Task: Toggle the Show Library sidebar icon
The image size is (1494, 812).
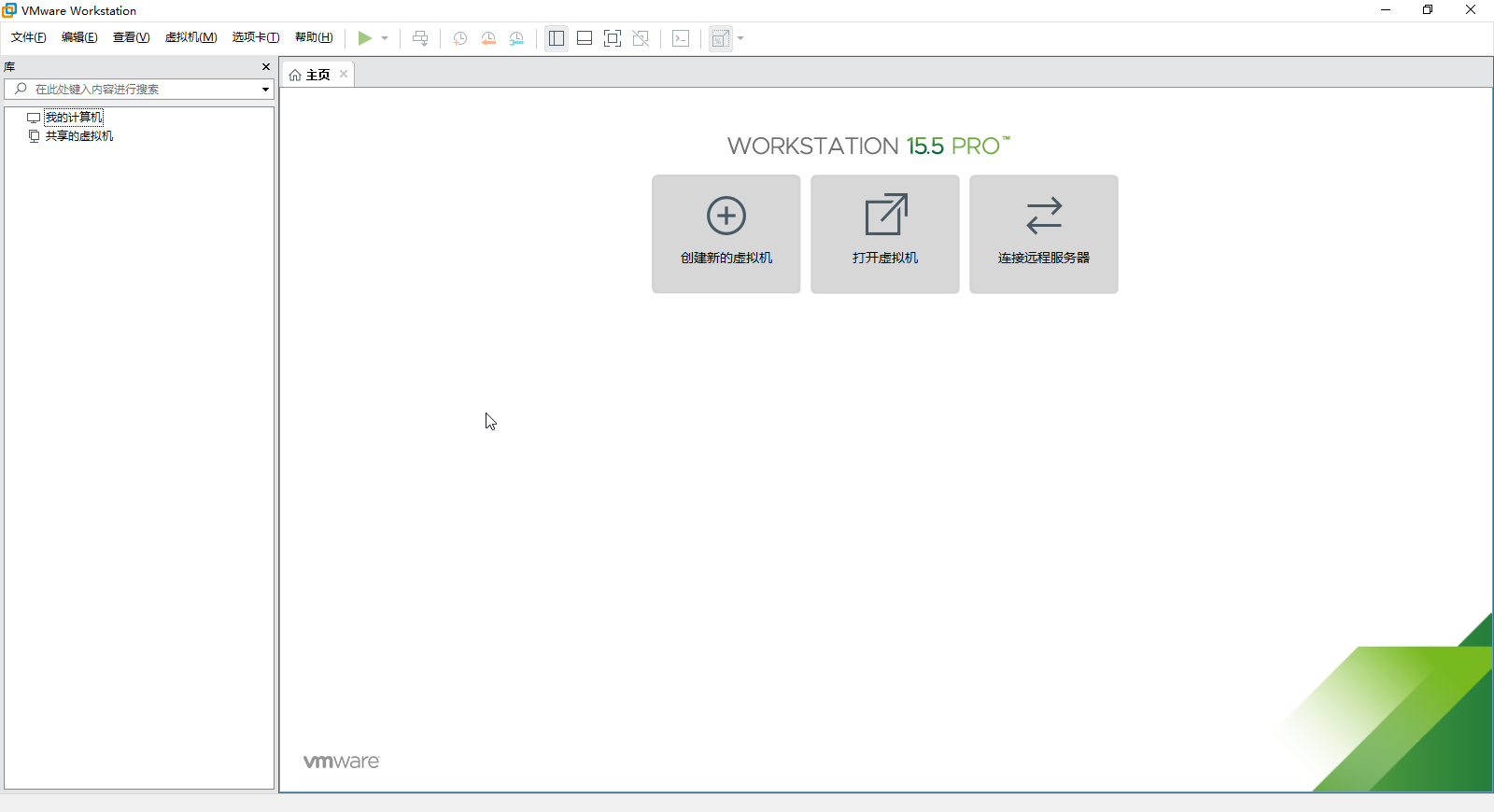Action: tap(557, 38)
